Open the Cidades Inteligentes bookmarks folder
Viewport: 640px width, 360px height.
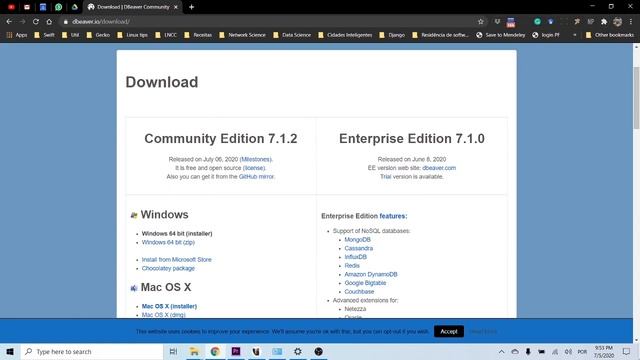(345, 35)
